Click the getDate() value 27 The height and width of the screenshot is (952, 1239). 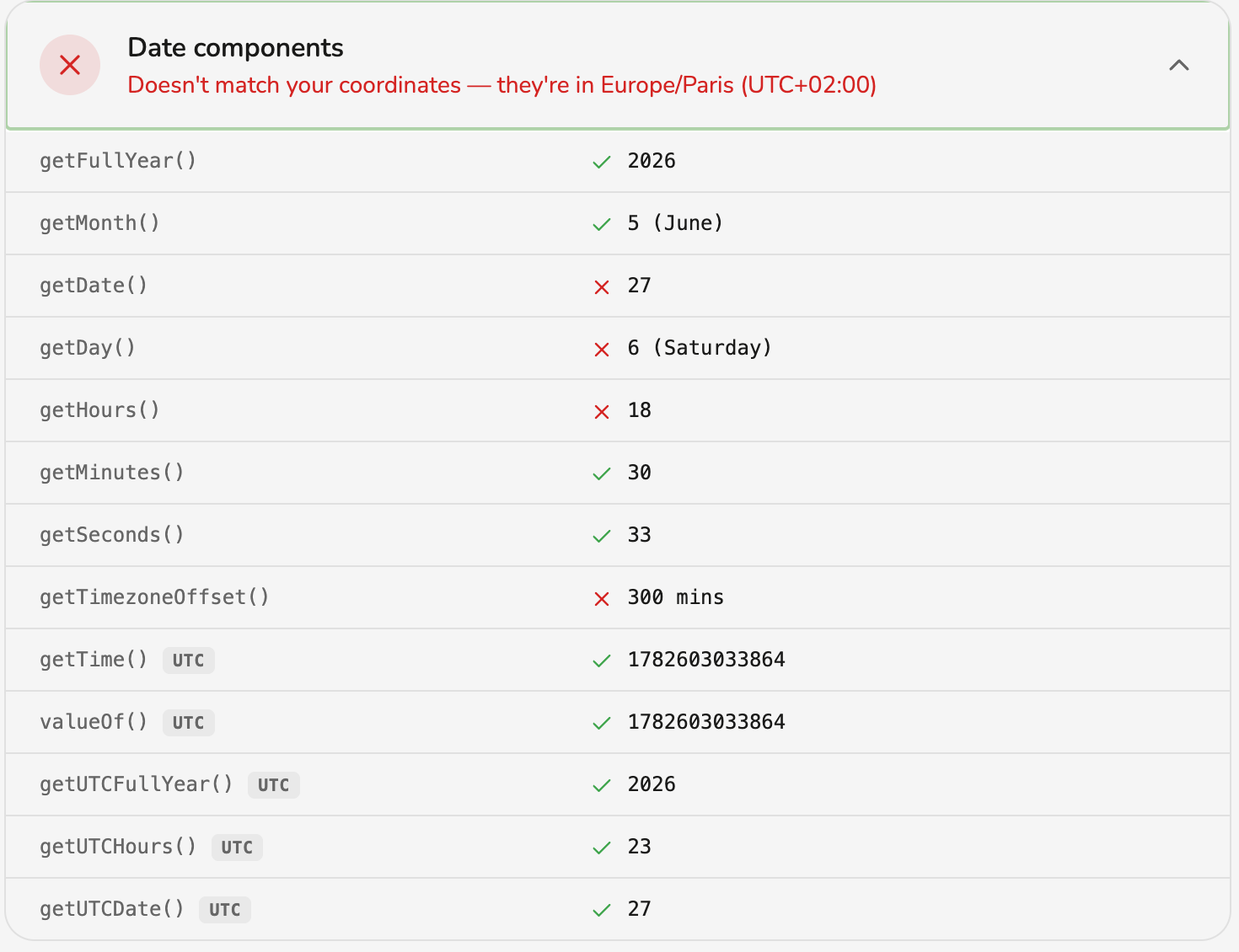[x=639, y=286]
